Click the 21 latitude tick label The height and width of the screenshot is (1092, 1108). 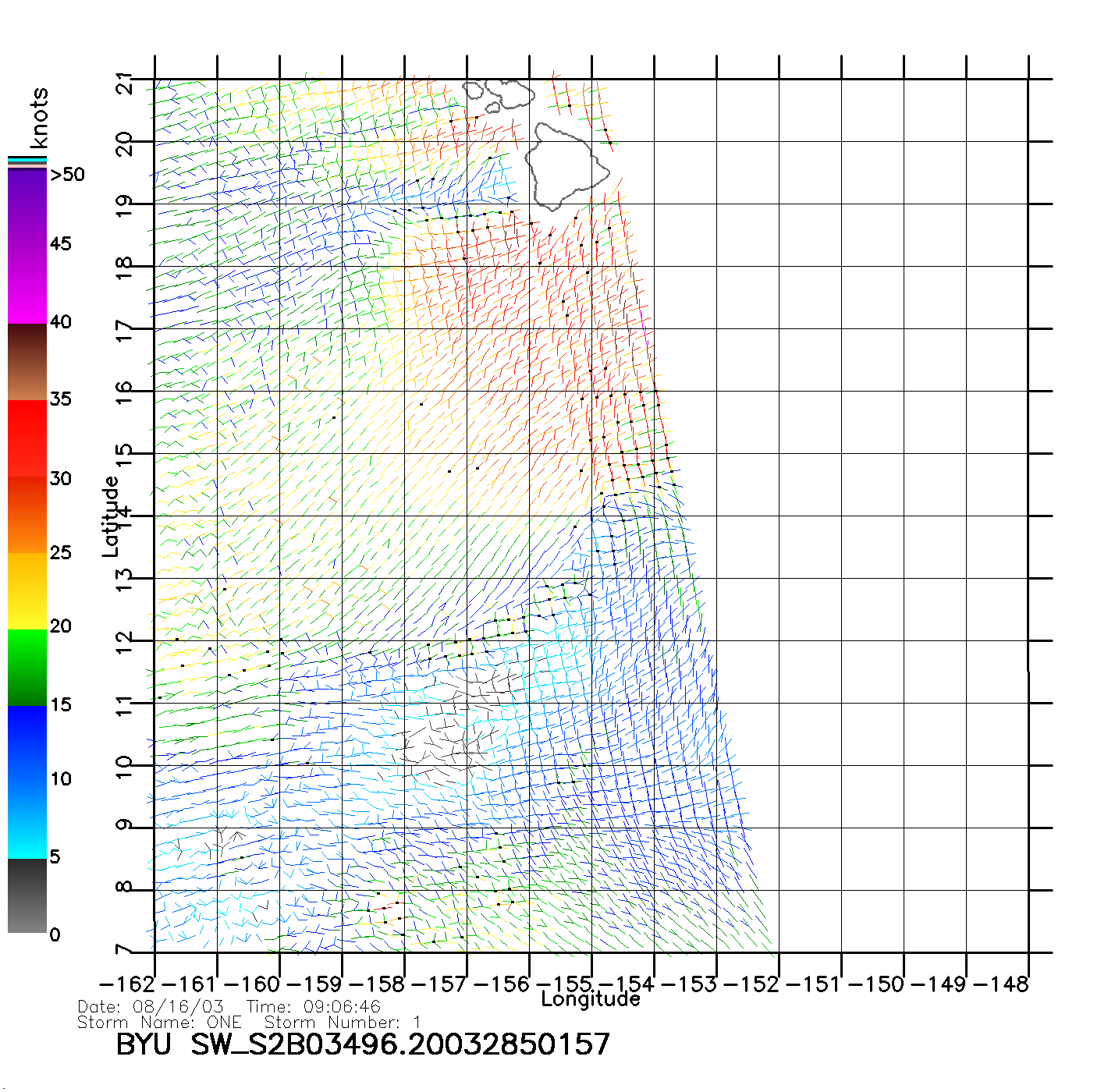click(x=125, y=83)
